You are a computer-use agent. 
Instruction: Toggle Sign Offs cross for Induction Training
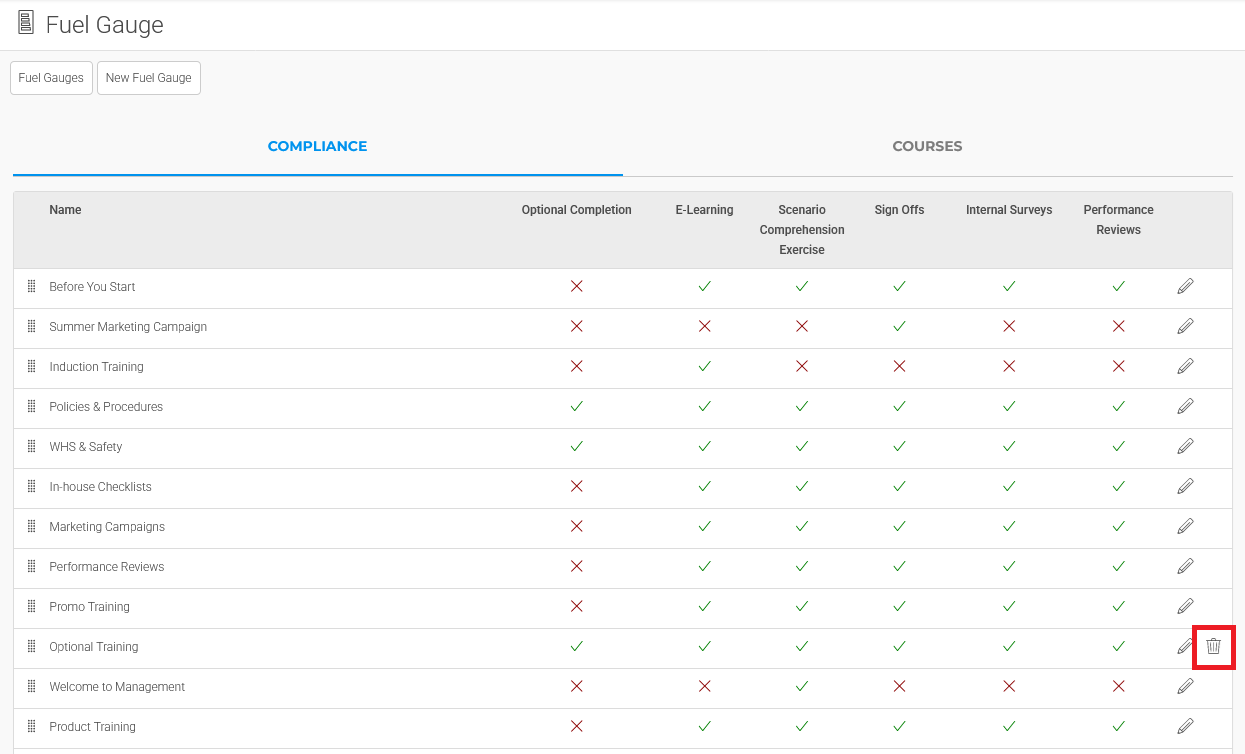pyautogui.click(x=899, y=367)
